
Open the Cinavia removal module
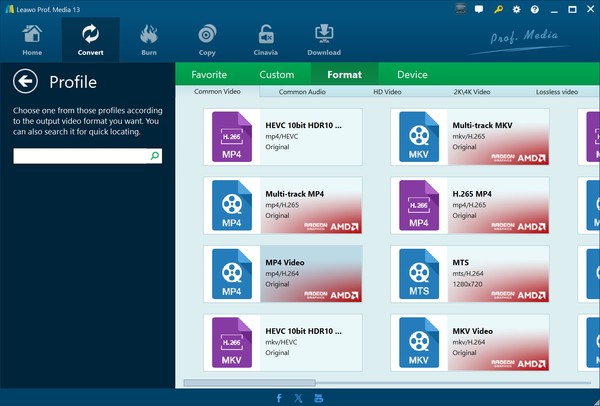click(x=266, y=40)
